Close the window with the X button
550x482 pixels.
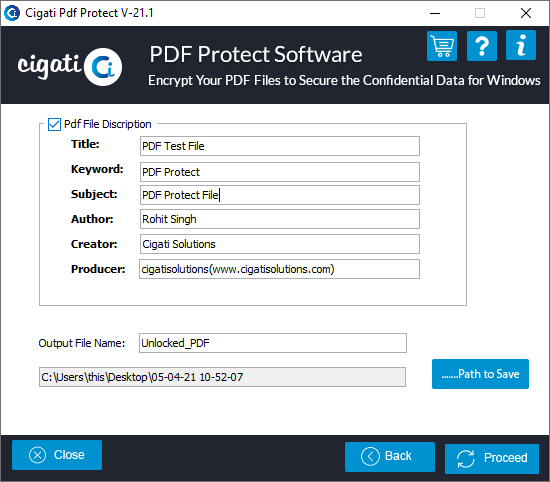525,13
